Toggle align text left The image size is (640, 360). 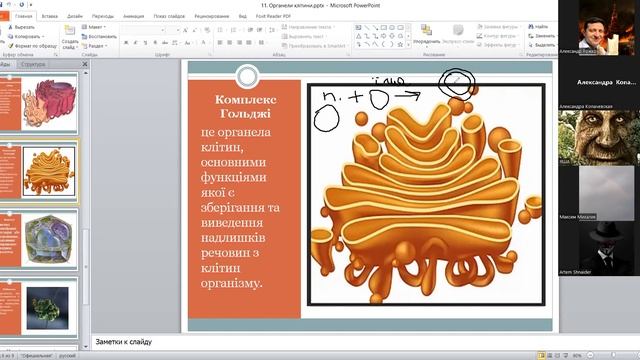point(220,42)
